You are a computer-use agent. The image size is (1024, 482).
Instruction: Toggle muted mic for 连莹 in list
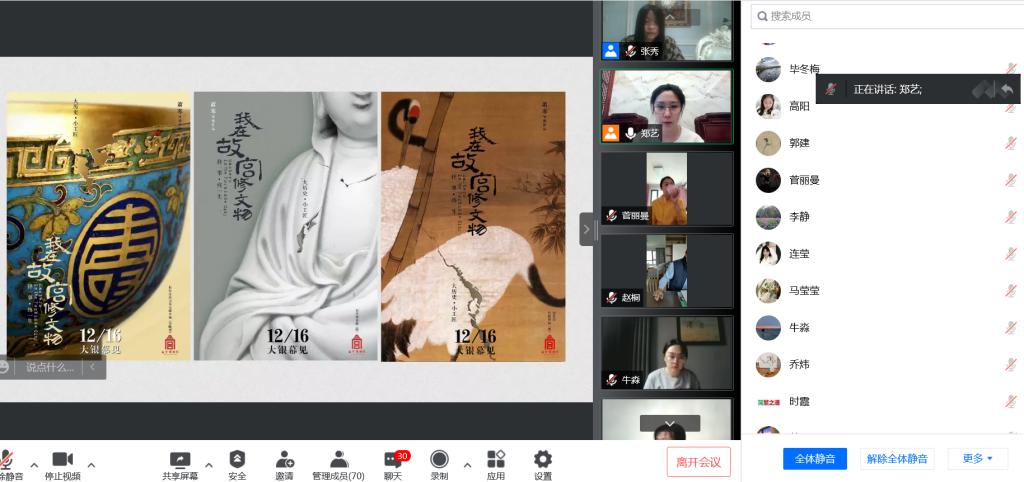click(x=1012, y=253)
